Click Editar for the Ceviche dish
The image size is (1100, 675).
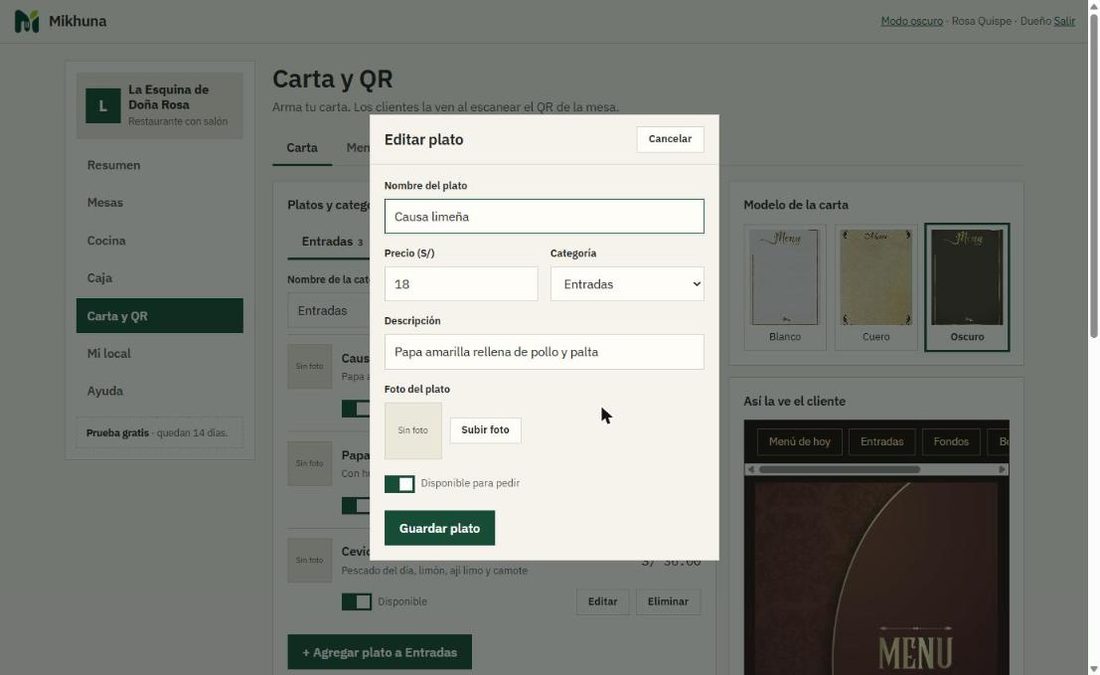(x=603, y=602)
